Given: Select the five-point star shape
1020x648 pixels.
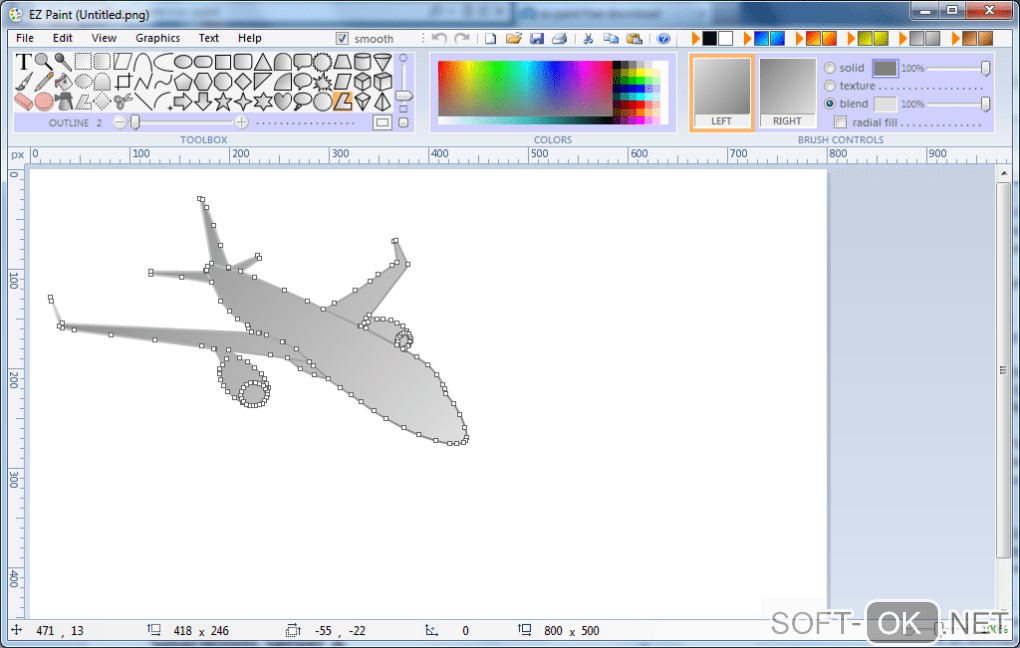Looking at the screenshot, I should tap(222, 101).
